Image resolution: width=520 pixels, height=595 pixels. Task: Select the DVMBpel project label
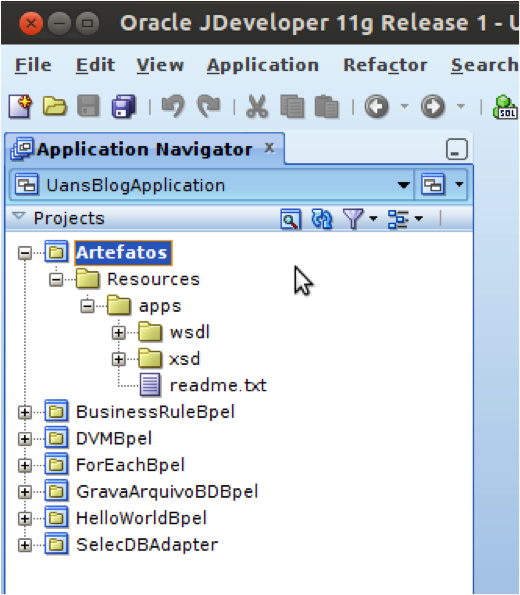click(114, 439)
